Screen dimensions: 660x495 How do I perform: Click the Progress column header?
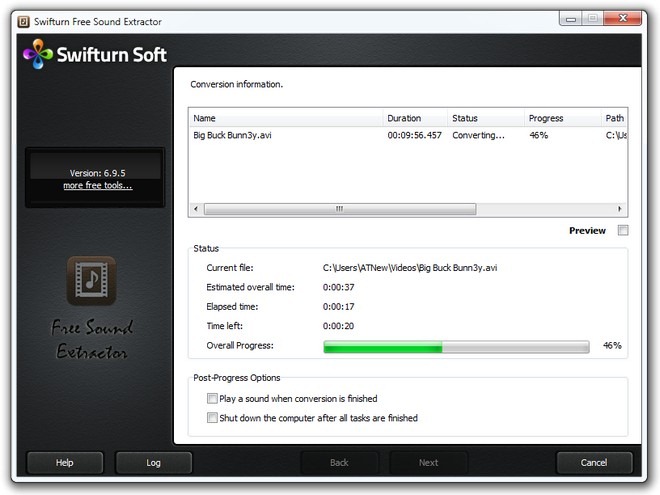click(563, 118)
